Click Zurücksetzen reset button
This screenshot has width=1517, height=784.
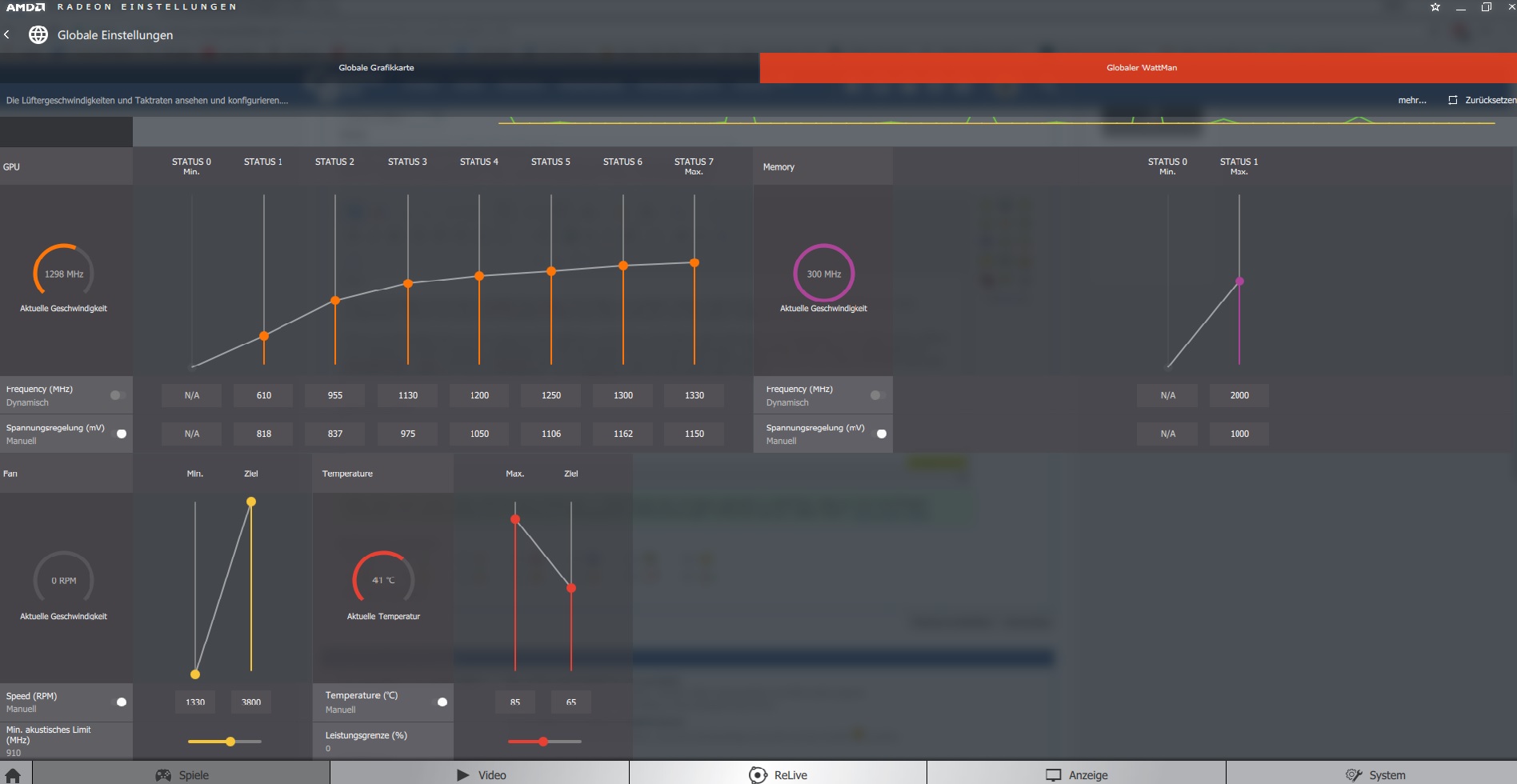pos(1482,100)
